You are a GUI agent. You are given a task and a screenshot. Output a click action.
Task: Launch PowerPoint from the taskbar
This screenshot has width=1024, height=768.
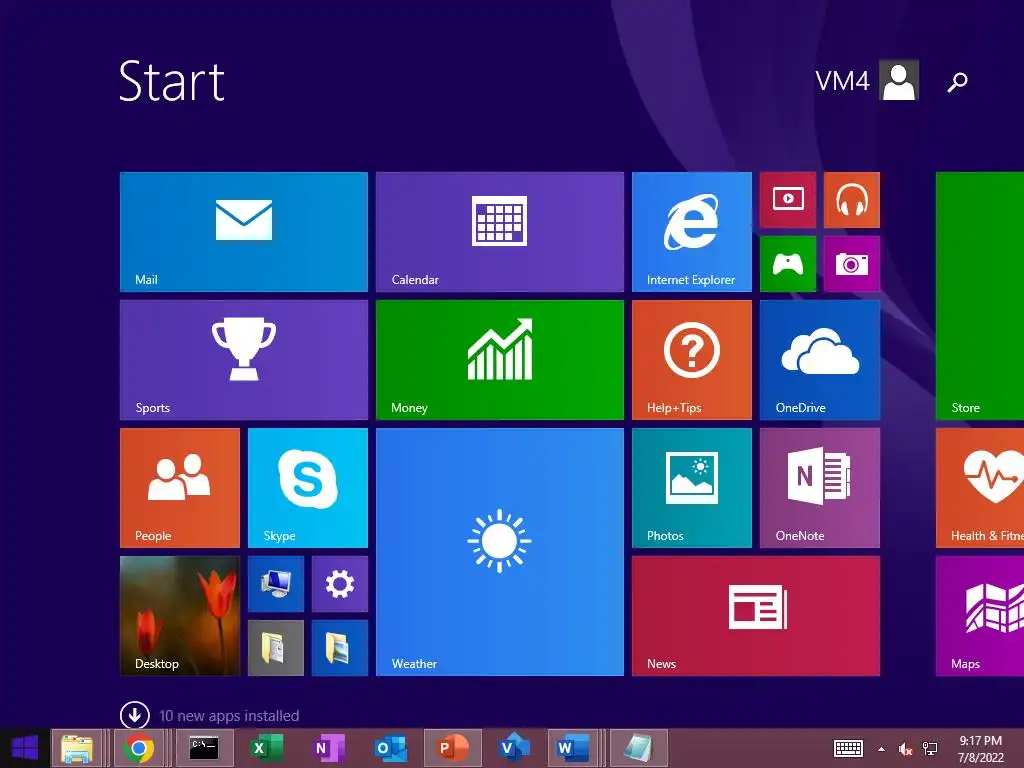click(x=453, y=748)
